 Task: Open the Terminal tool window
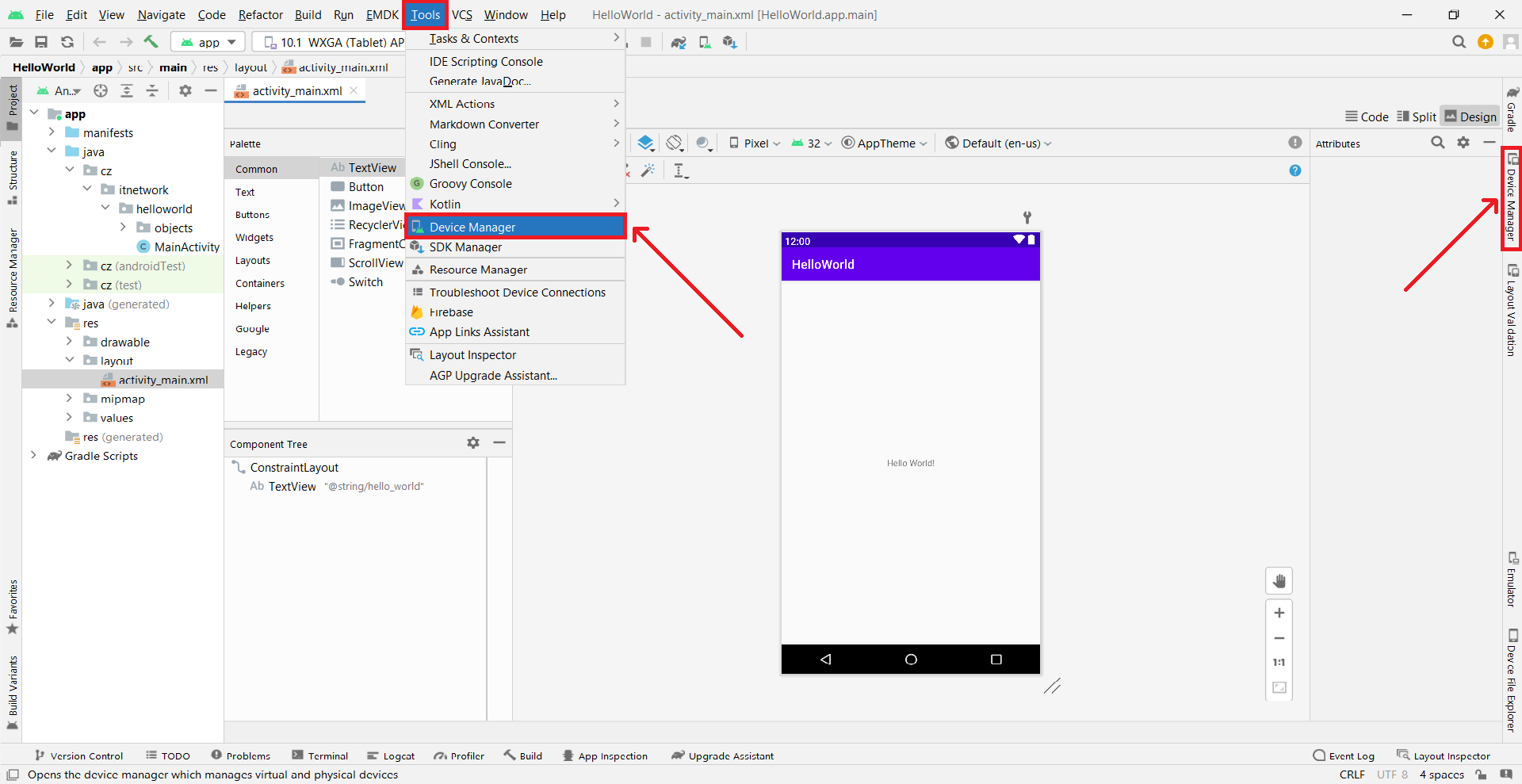point(320,755)
